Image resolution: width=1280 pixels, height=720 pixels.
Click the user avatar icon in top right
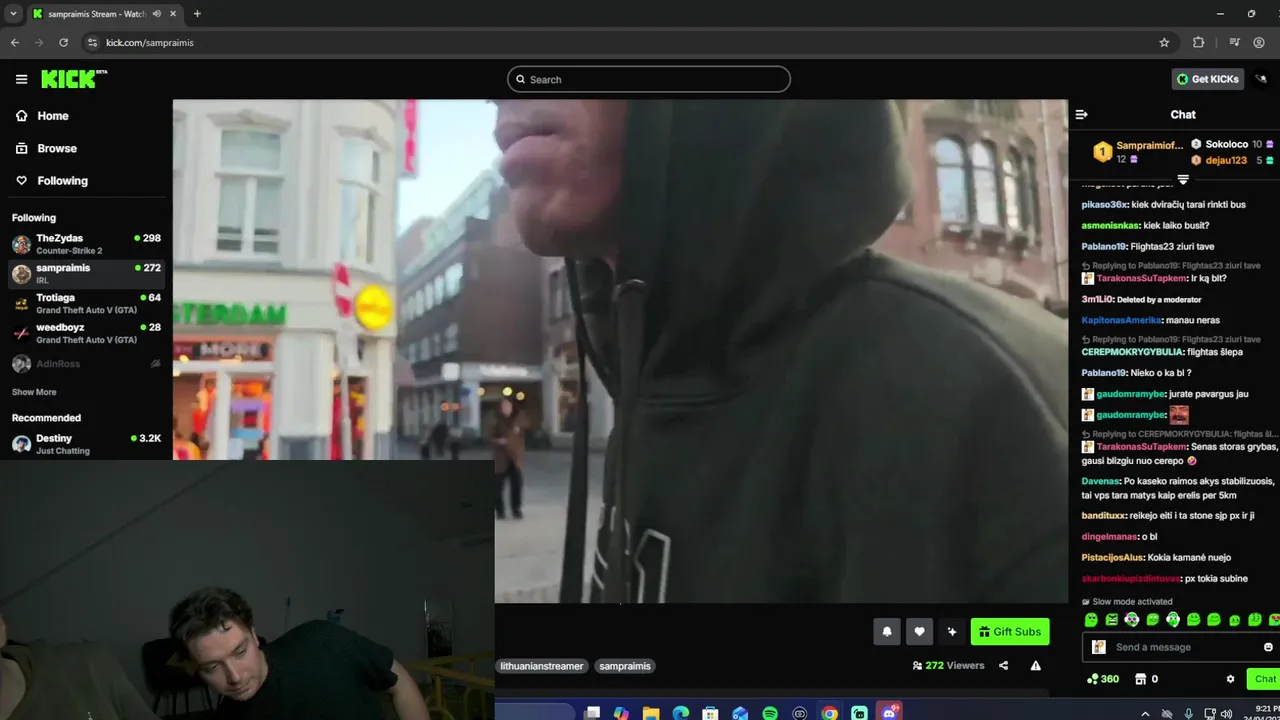coord(1262,79)
